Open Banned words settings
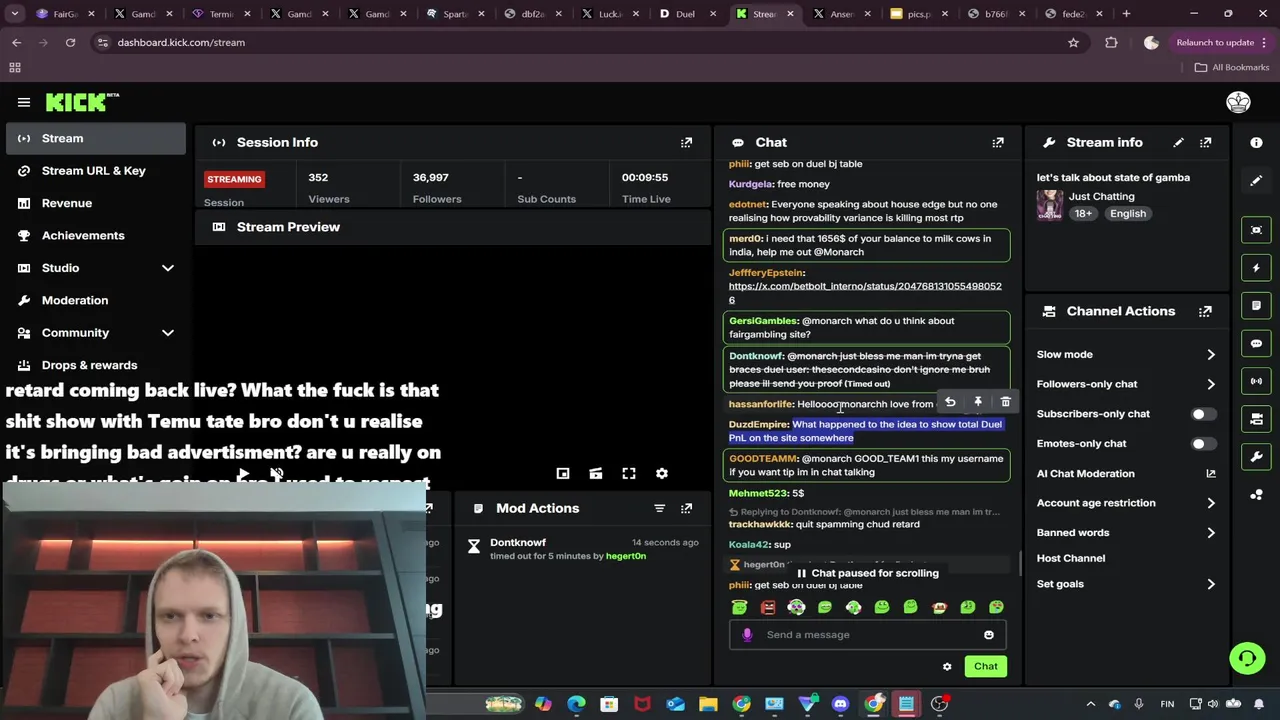Image resolution: width=1280 pixels, height=720 pixels. click(1127, 533)
